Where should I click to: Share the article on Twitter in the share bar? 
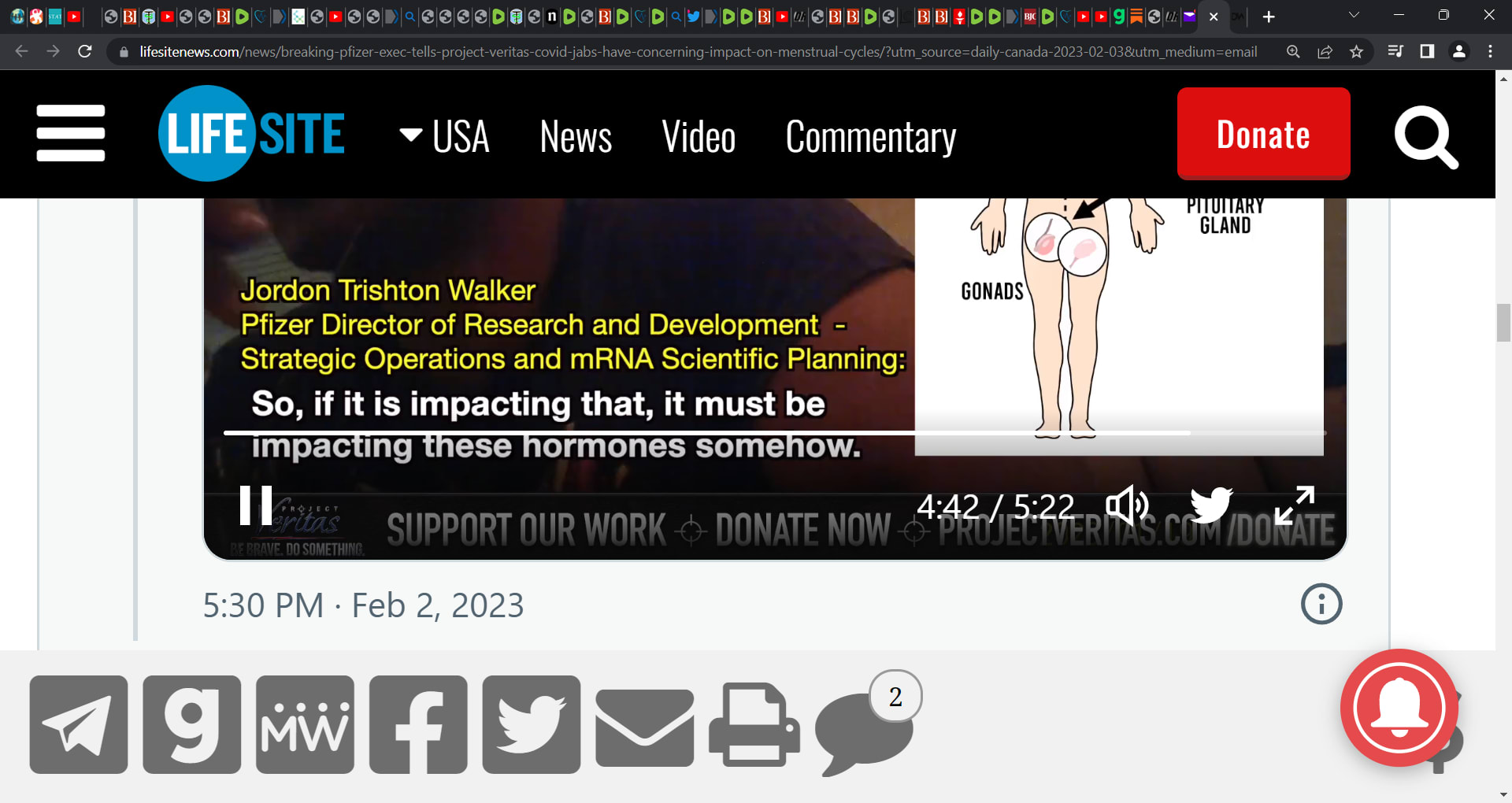point(532,724)
